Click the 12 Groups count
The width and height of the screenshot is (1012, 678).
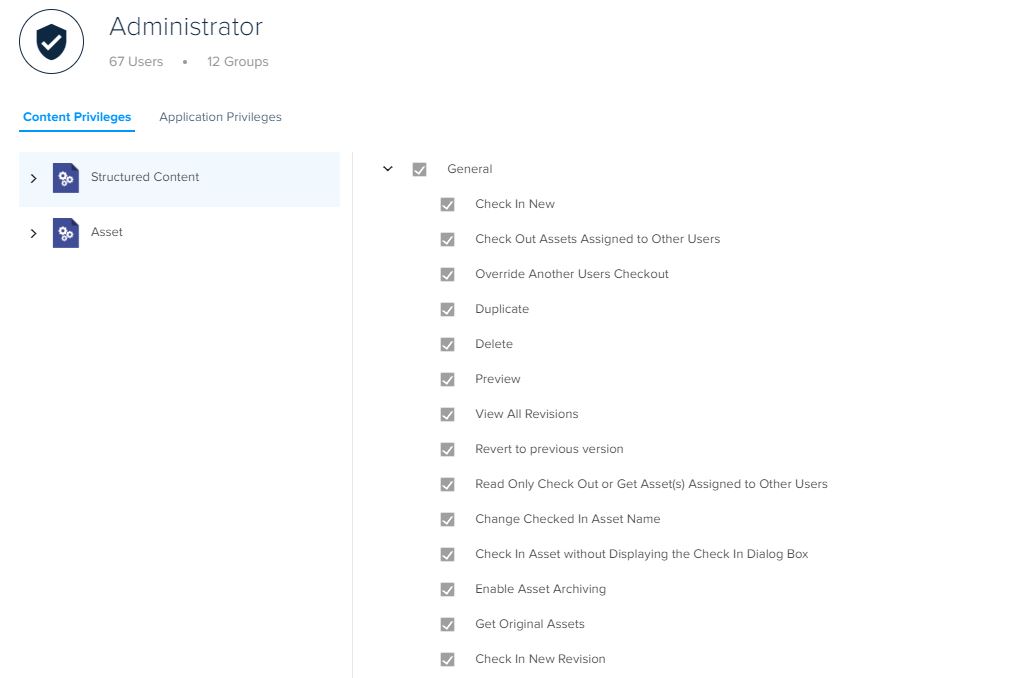[238, 61]
